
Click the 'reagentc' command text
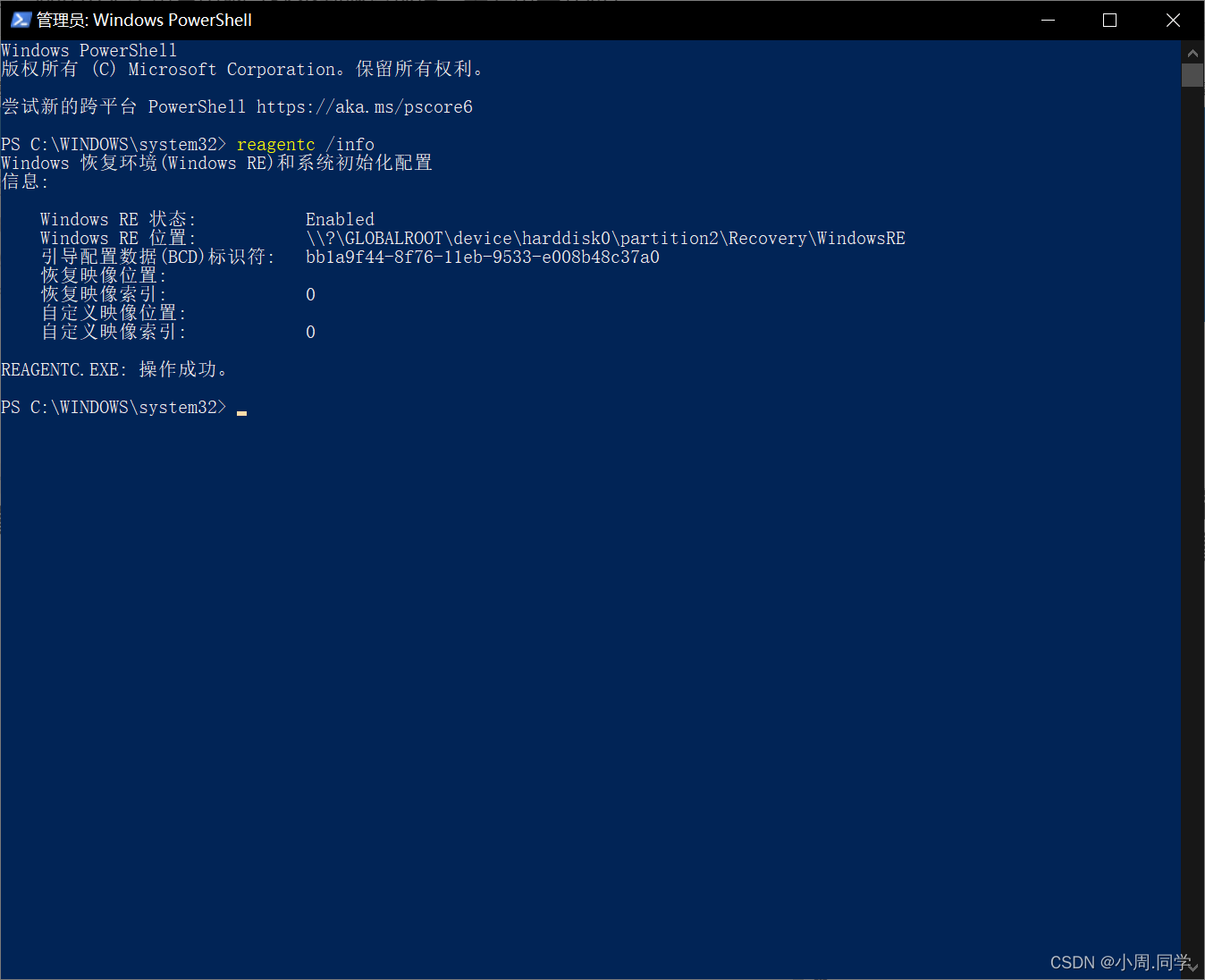tap(276, 144)
